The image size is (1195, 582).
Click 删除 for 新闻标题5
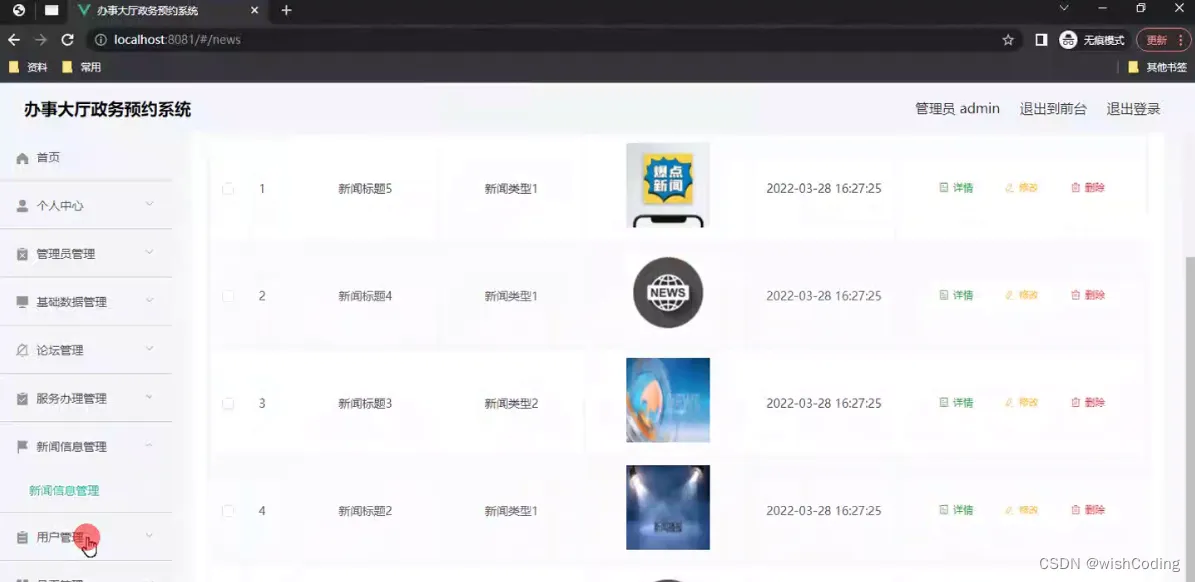1088,187
